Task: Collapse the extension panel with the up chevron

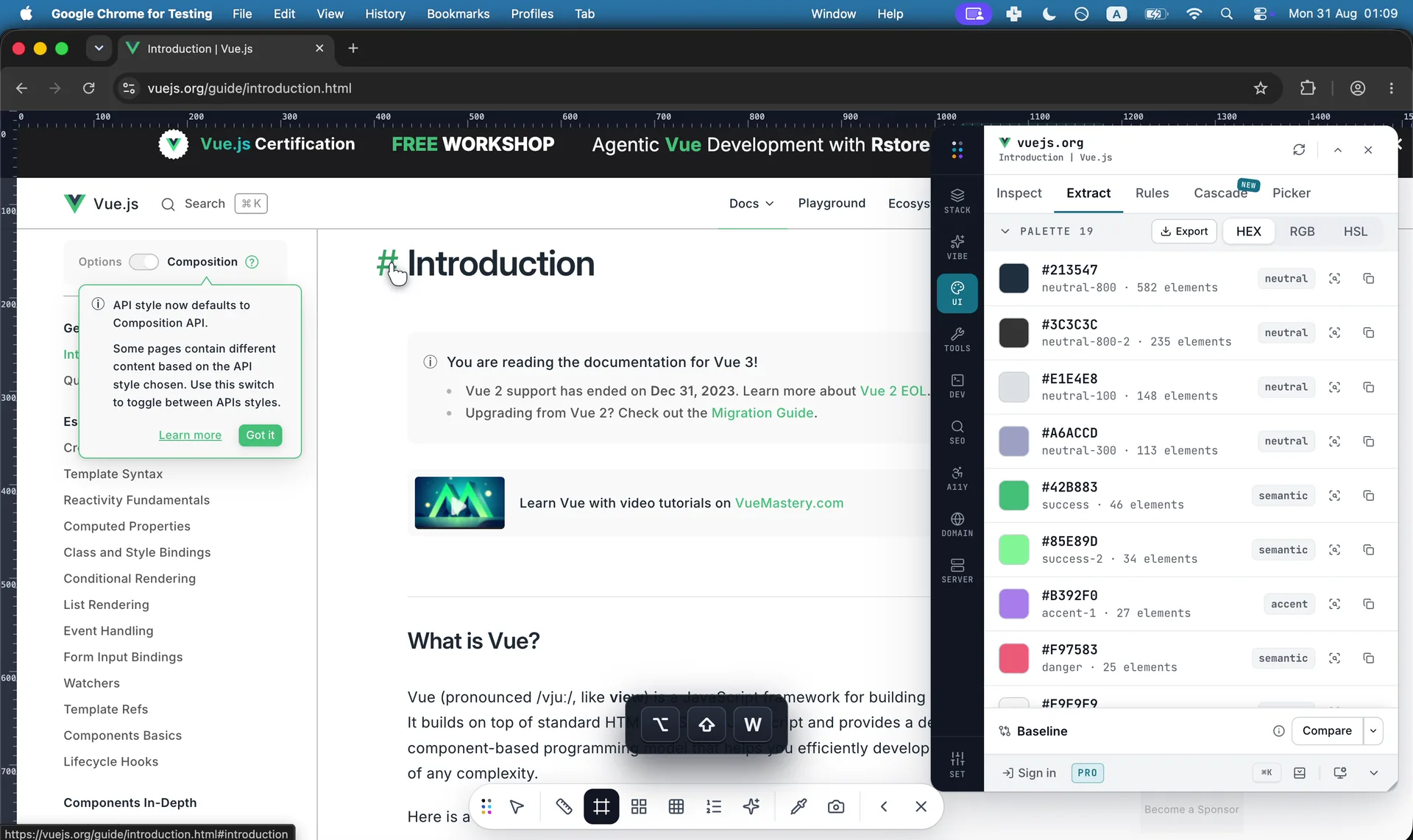Action: pos(1338,150)
